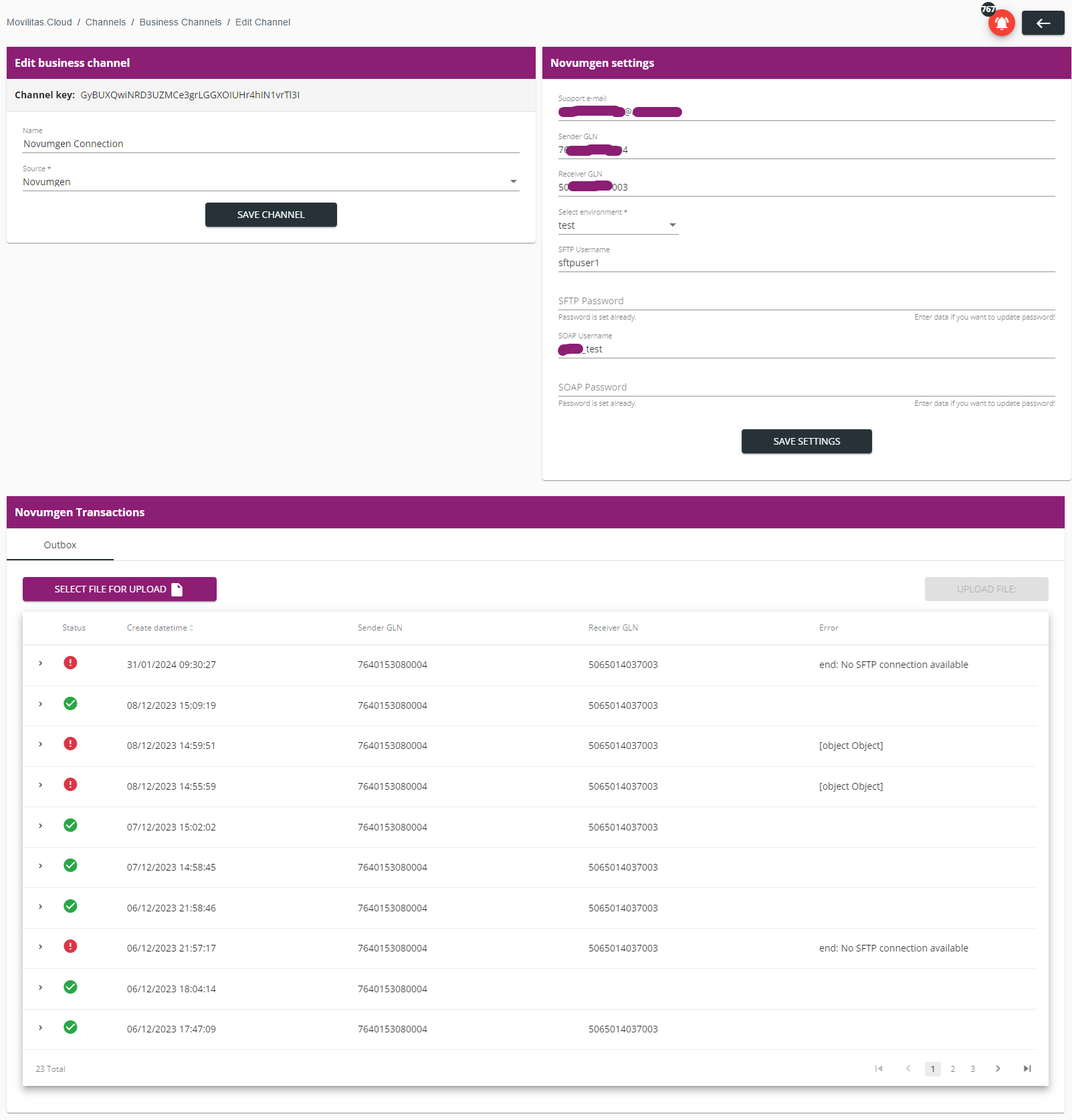
Task: Open page 3 of transactions
Action: (x=973, y=1069)
